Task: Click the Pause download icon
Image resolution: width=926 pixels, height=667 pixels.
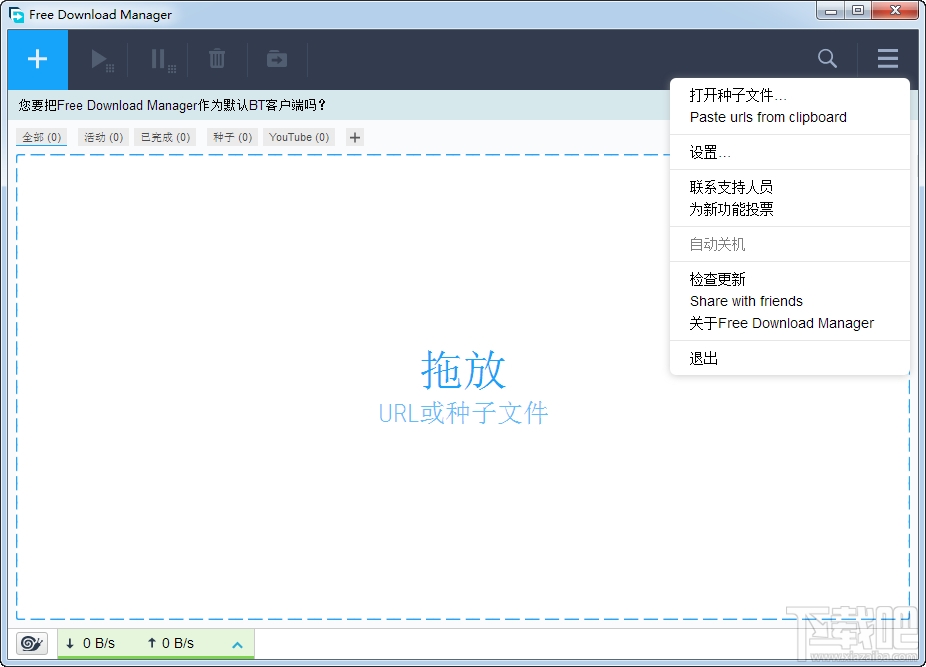Action: click(159, 59)
